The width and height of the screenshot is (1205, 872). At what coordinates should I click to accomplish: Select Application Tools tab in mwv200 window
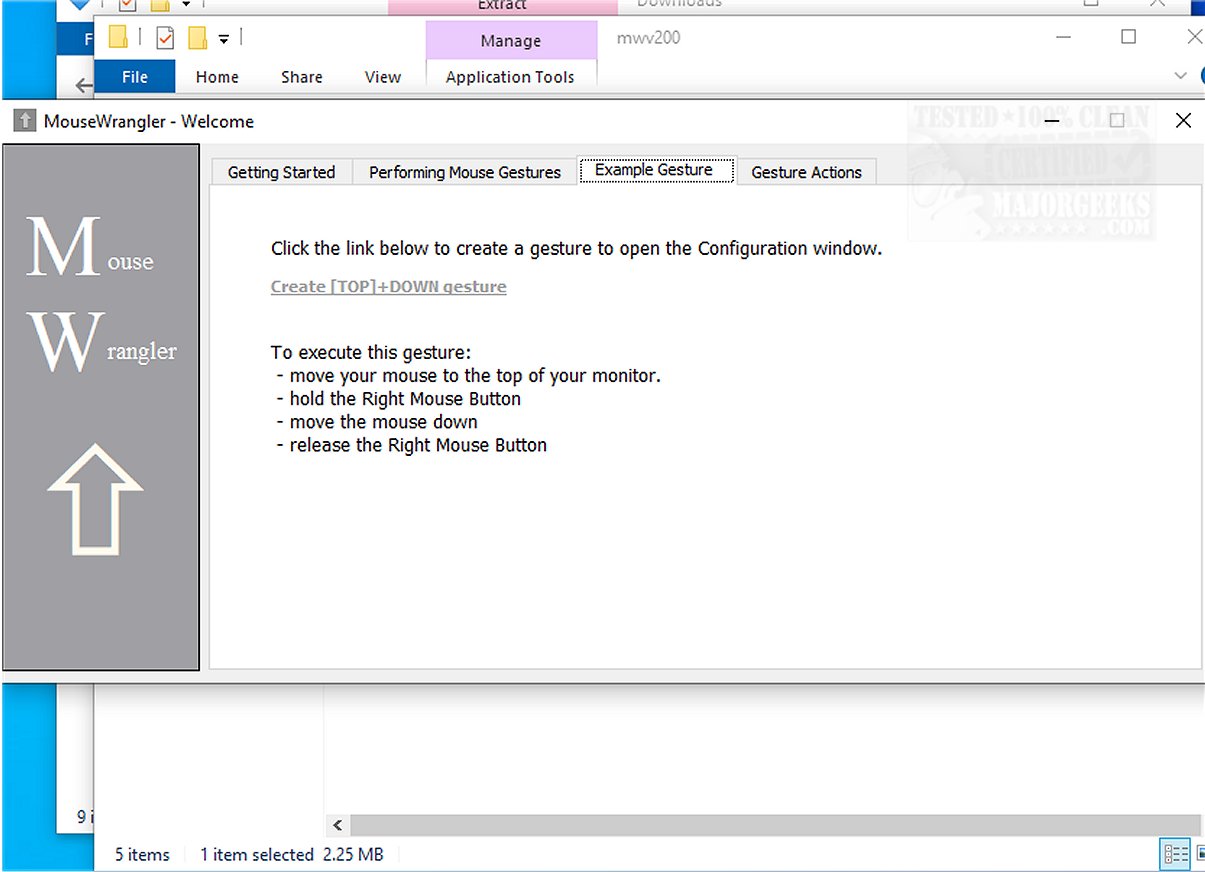point(510,77)
